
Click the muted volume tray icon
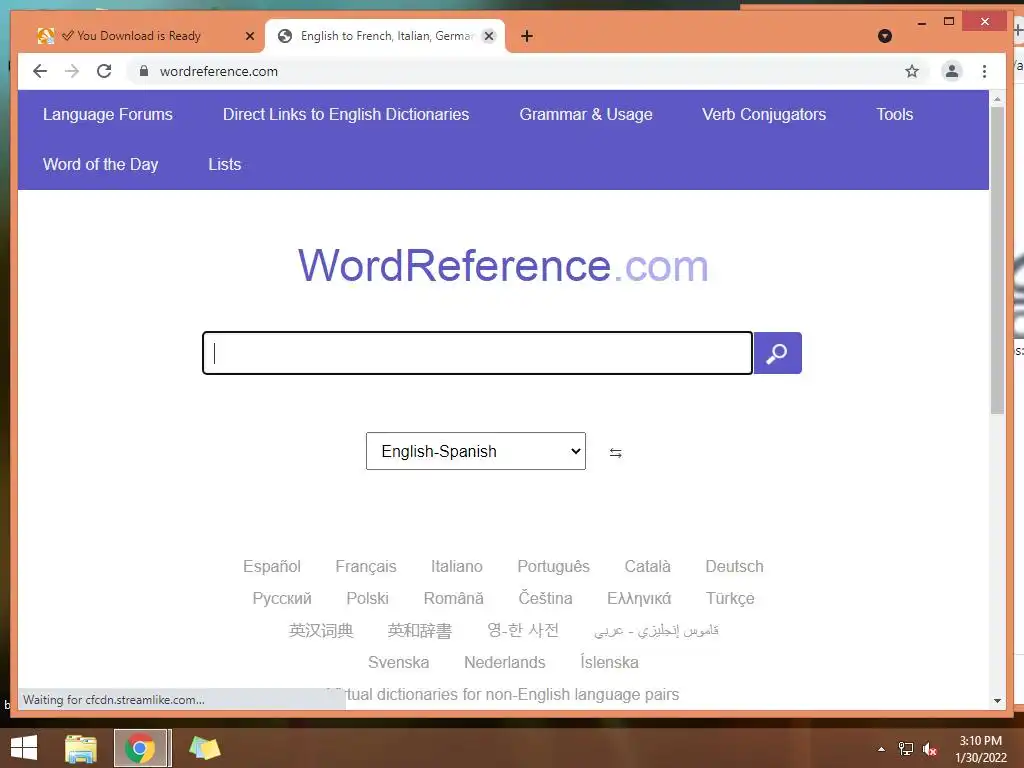pos(930,749)
